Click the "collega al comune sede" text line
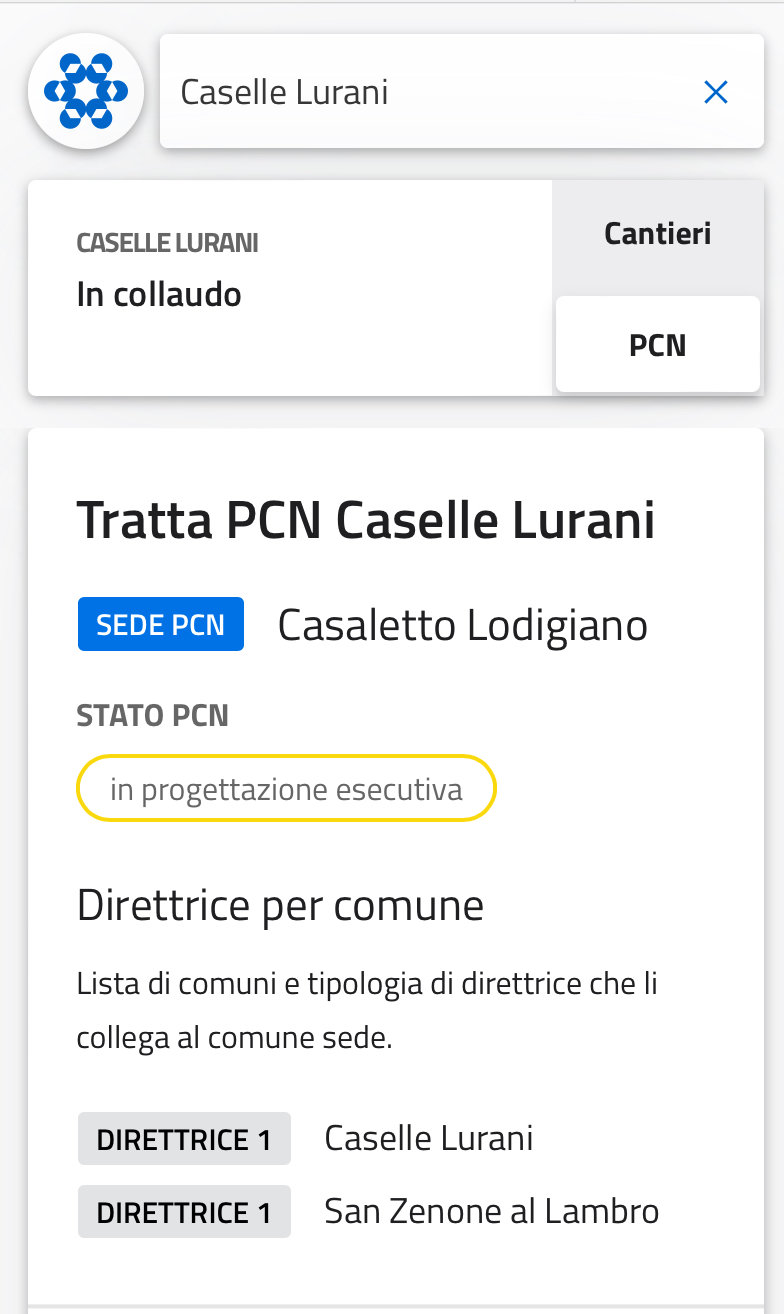 pos(234,1038)
